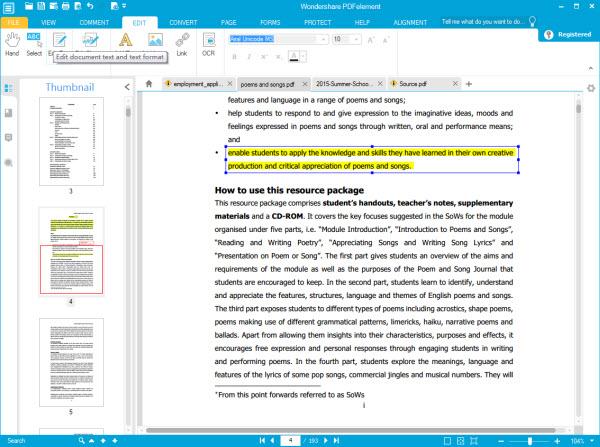
Task: Switch to 2015-Summer-School document tab
Action: (x=344, y=84)
